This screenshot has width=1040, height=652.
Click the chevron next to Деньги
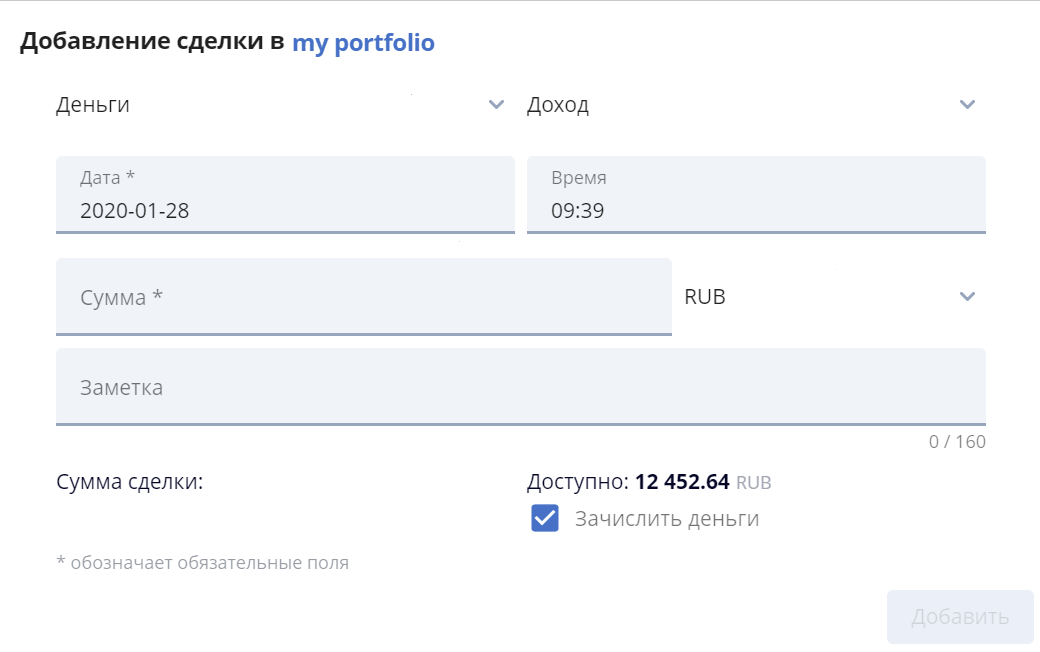[496, 105]
